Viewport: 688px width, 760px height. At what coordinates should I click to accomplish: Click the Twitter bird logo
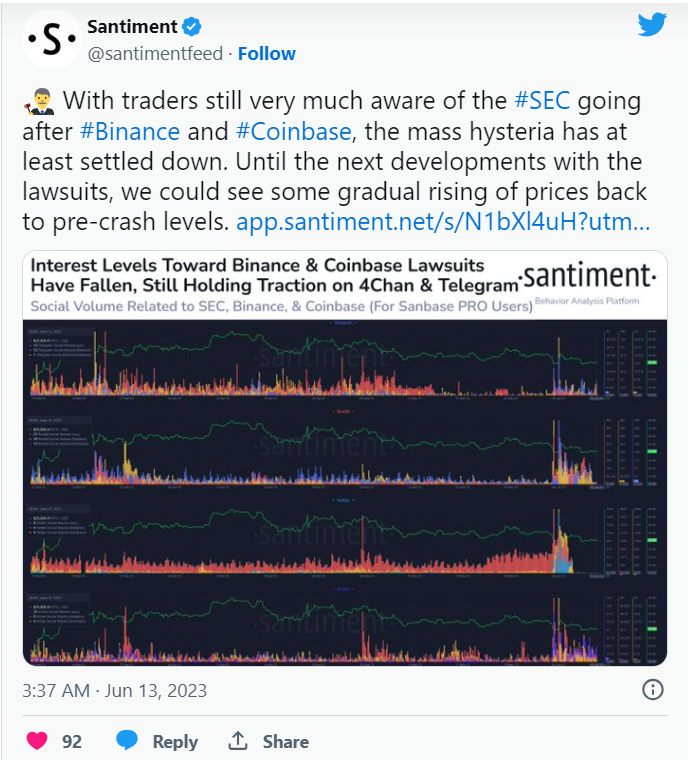[652, 25]
